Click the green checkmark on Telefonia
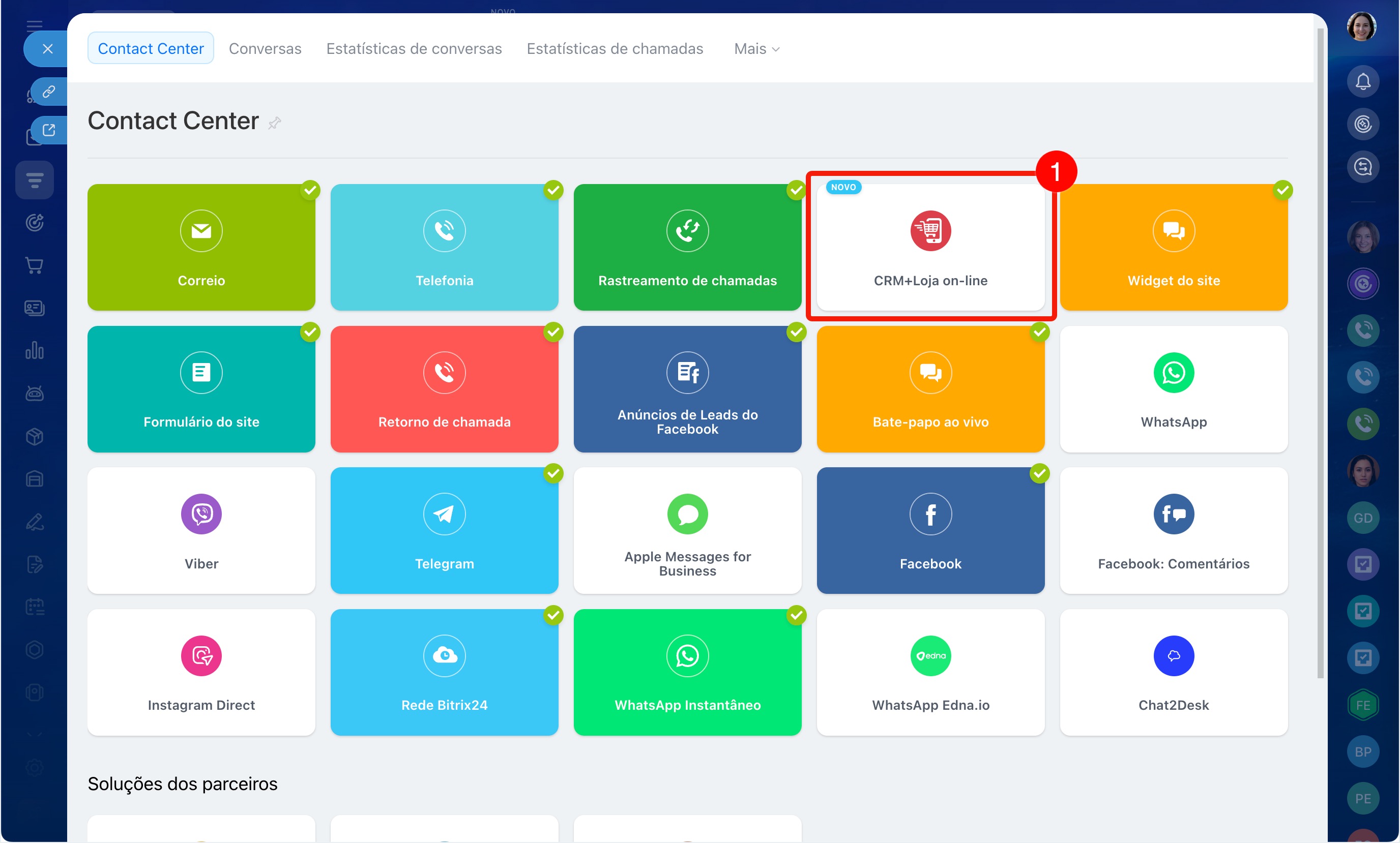 553,190
